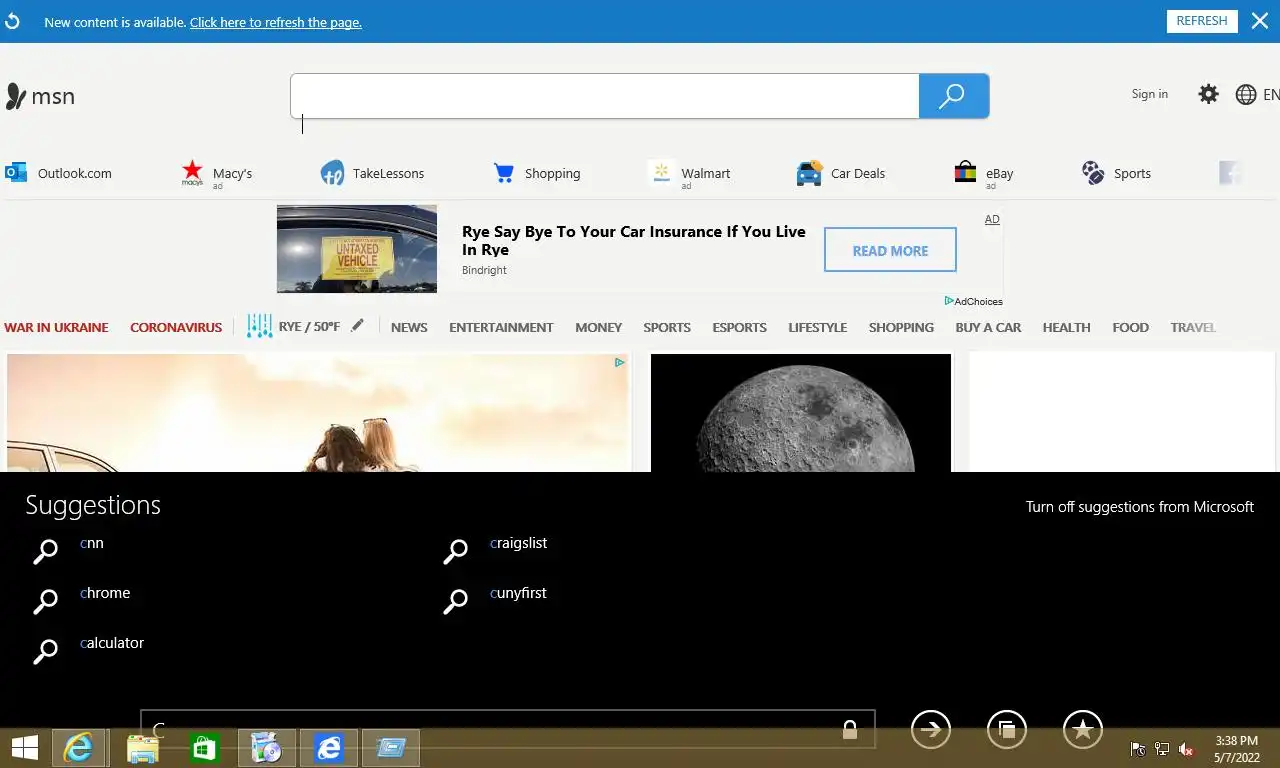
Task: Click the weather rain icon beside RYE
Action: point(259,326)
